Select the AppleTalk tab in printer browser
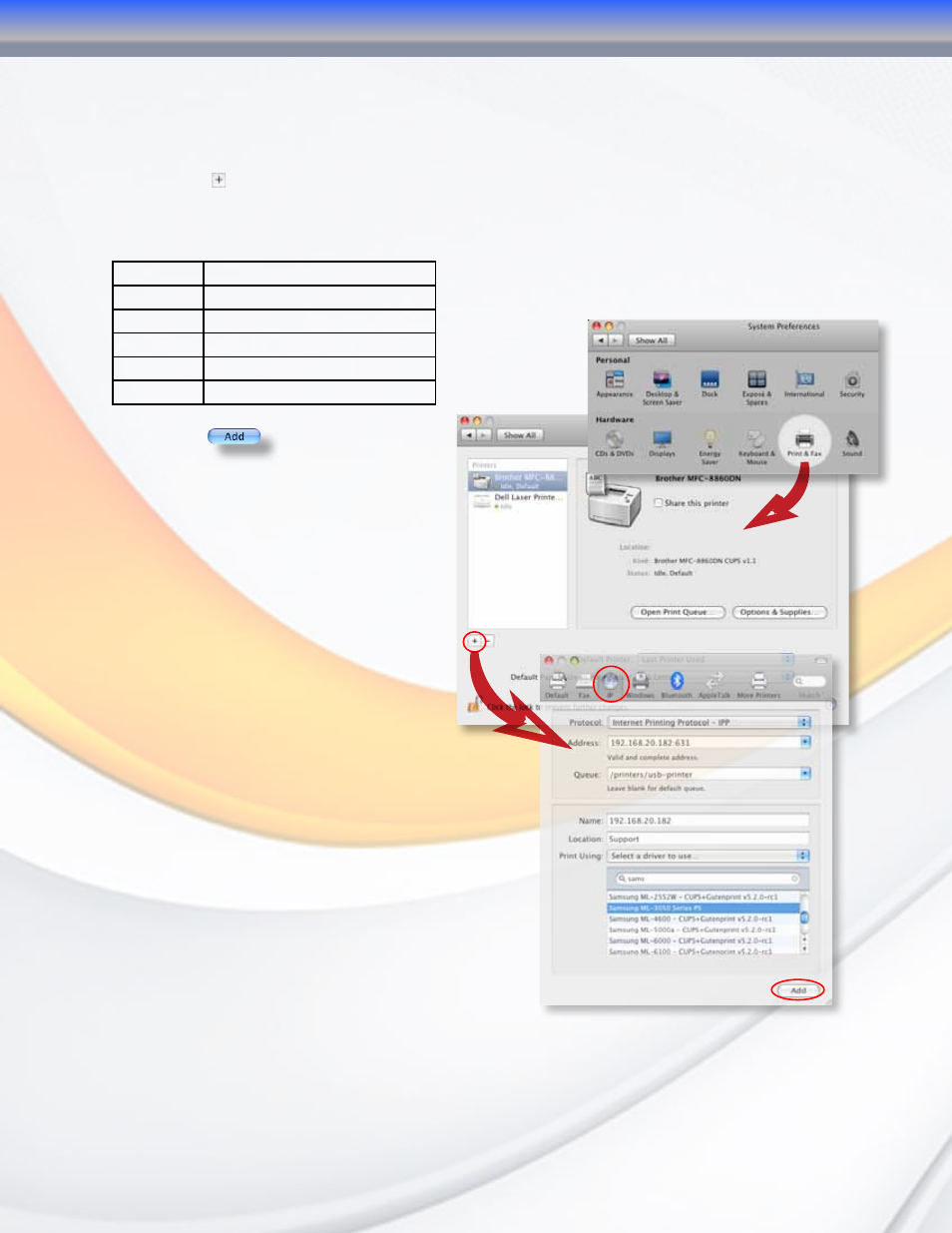The width and height of the screenshot is (952, 1233). coord(714,685)
